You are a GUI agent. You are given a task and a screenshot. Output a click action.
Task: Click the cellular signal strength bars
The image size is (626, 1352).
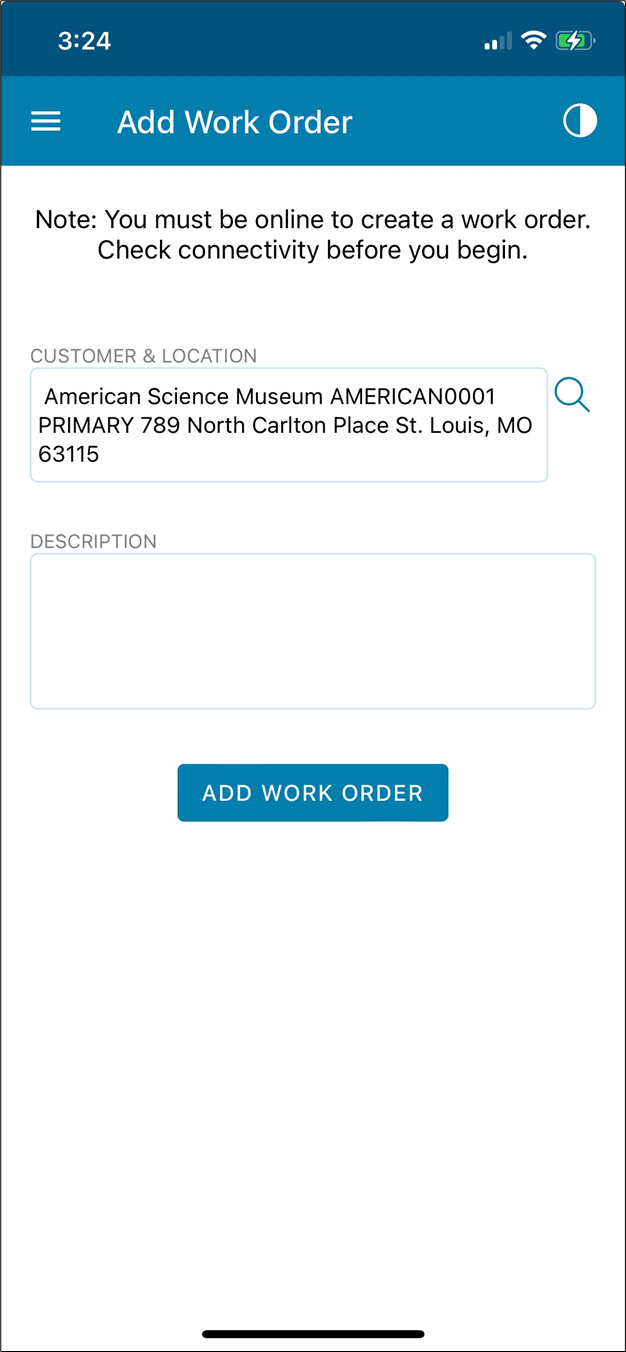(x=496, y=41)
